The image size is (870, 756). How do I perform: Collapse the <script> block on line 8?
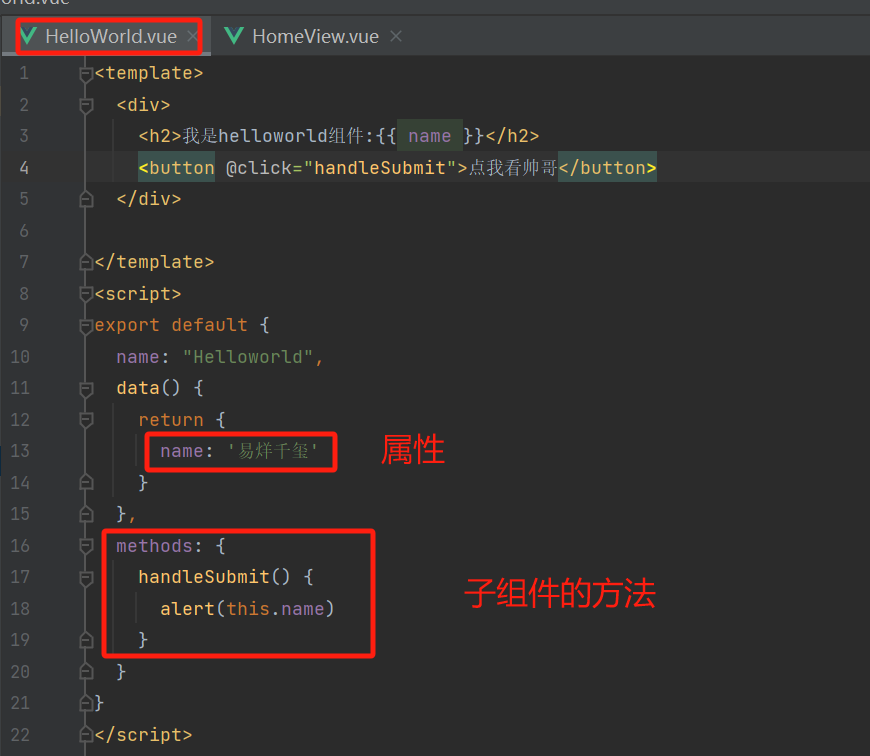coord(86,294)
